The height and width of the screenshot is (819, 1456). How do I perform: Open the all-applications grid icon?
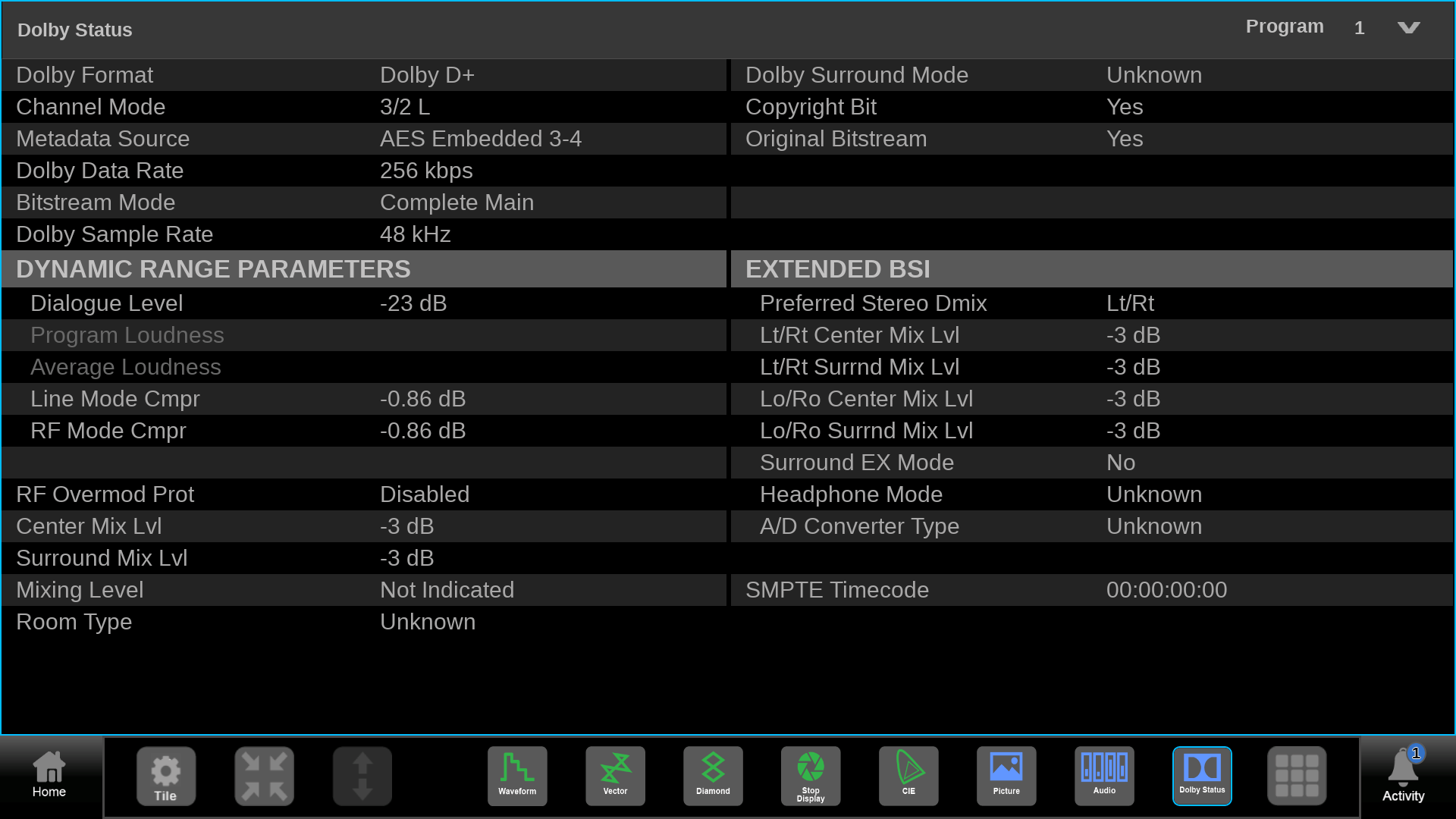(x=1297, y=775)
